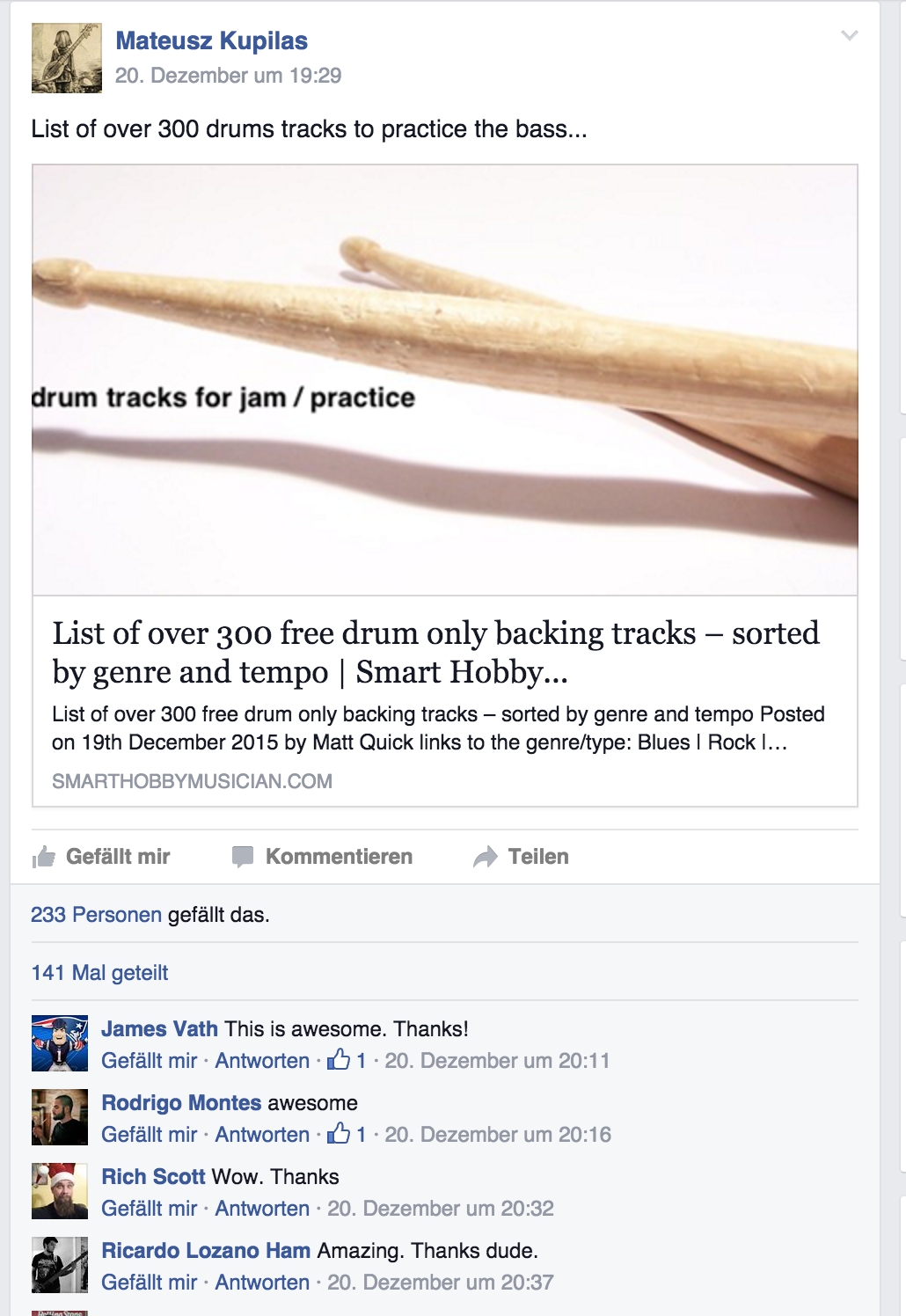Image resolution: width=906 pixels, height=1316 pixels.
Task: Open Mateusz Kupilas profile picture
Action: (x=67, y=58)
